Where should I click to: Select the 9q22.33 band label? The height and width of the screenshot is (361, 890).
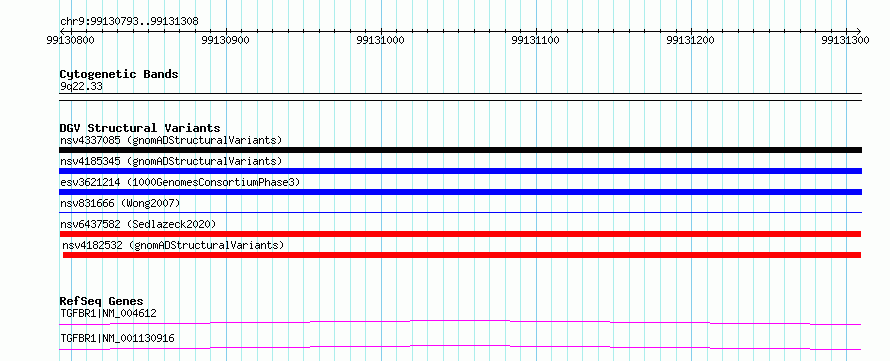pos(81,87)
